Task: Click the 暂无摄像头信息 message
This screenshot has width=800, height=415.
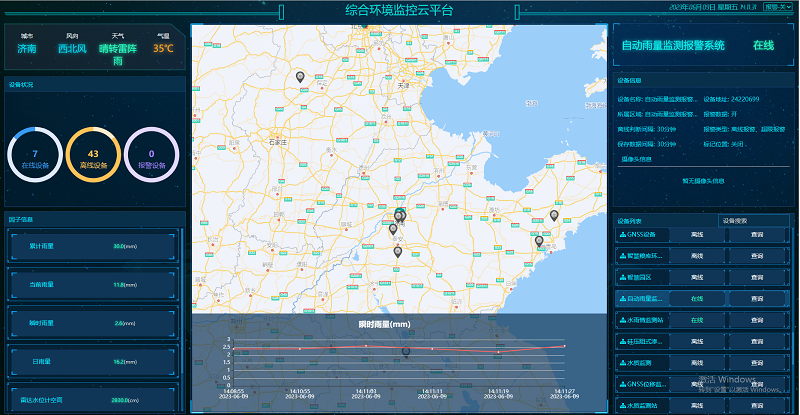Action: coord(703,181)
